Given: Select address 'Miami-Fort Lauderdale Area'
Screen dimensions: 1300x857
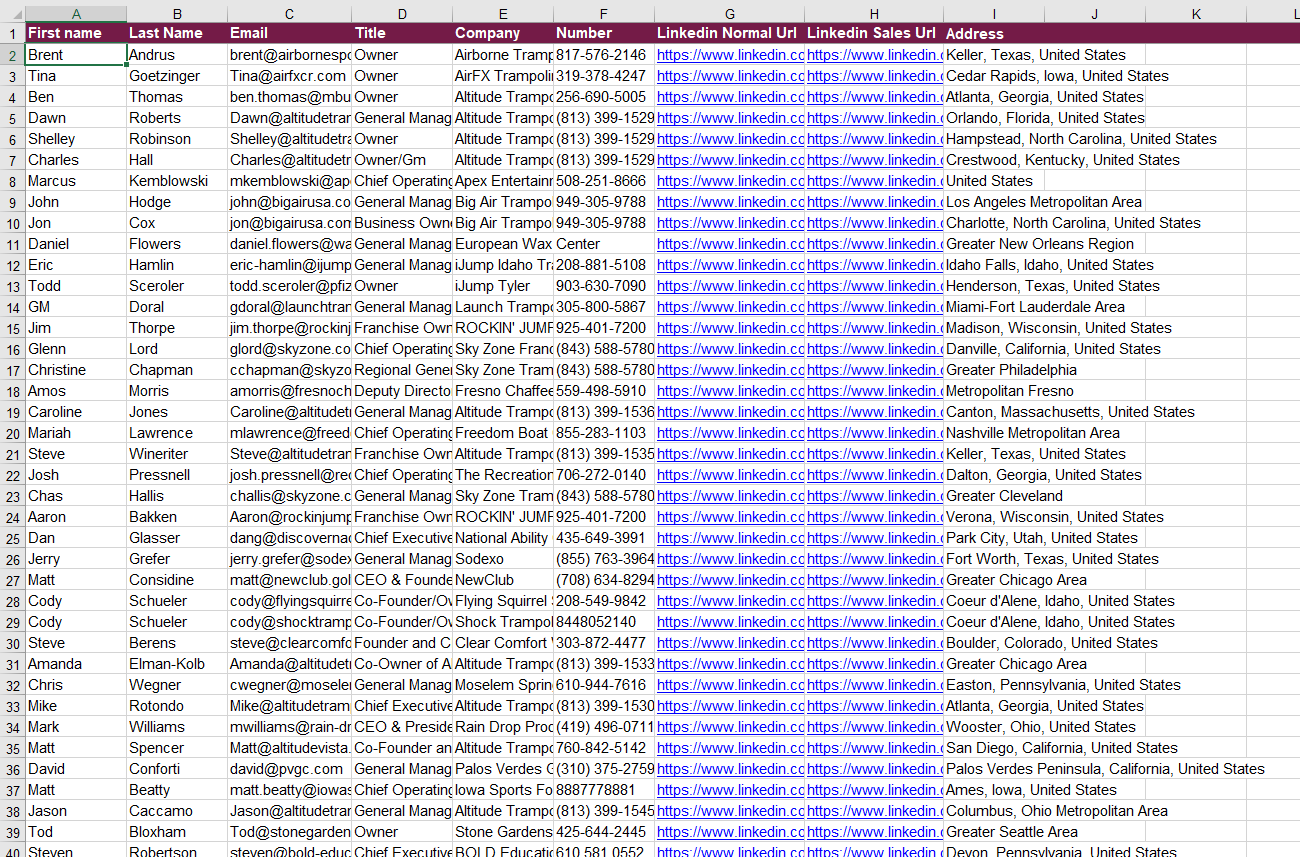Looking at the screenshot, I should (x=1035, y=307).
